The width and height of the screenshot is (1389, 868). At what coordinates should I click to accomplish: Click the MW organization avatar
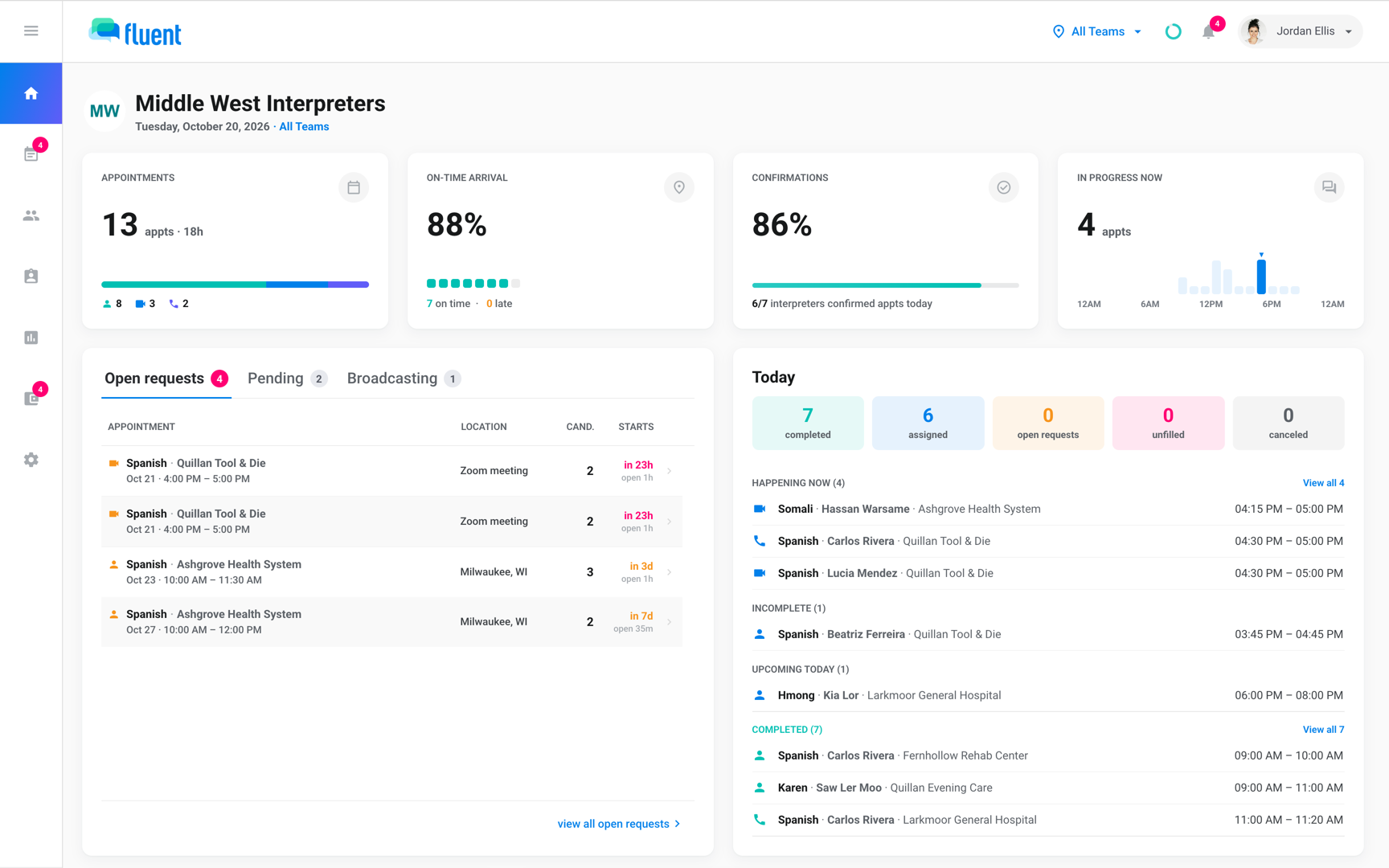click(x=104, y=111)
